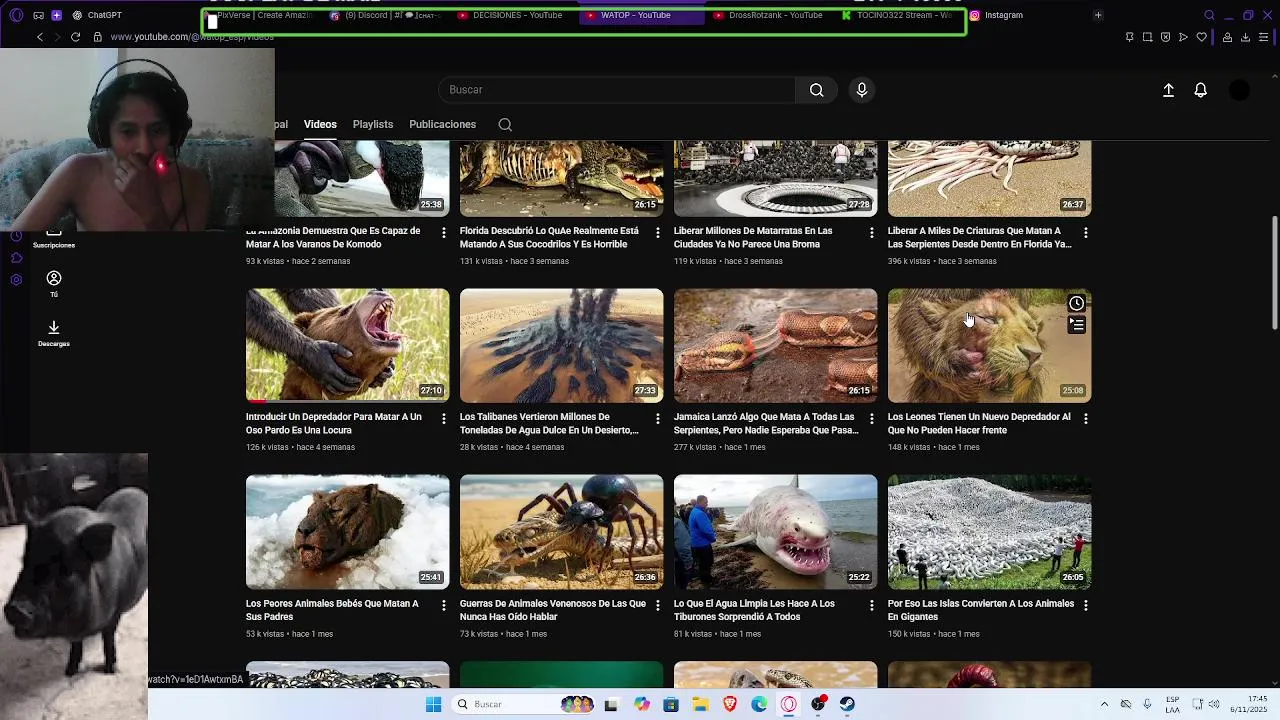The width and height of the screenshot is (1280, 720).
Task: Open Easy Setup sliders icon
Action: coord(1264,37)
